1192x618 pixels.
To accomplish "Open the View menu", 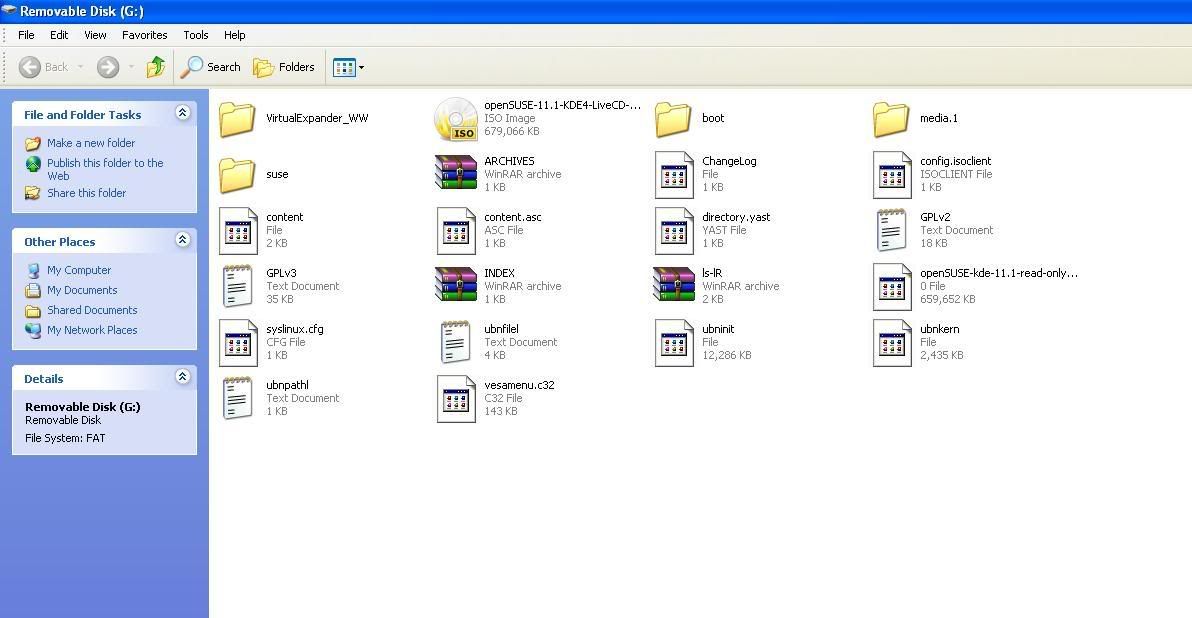I will (x=95, y=35).
